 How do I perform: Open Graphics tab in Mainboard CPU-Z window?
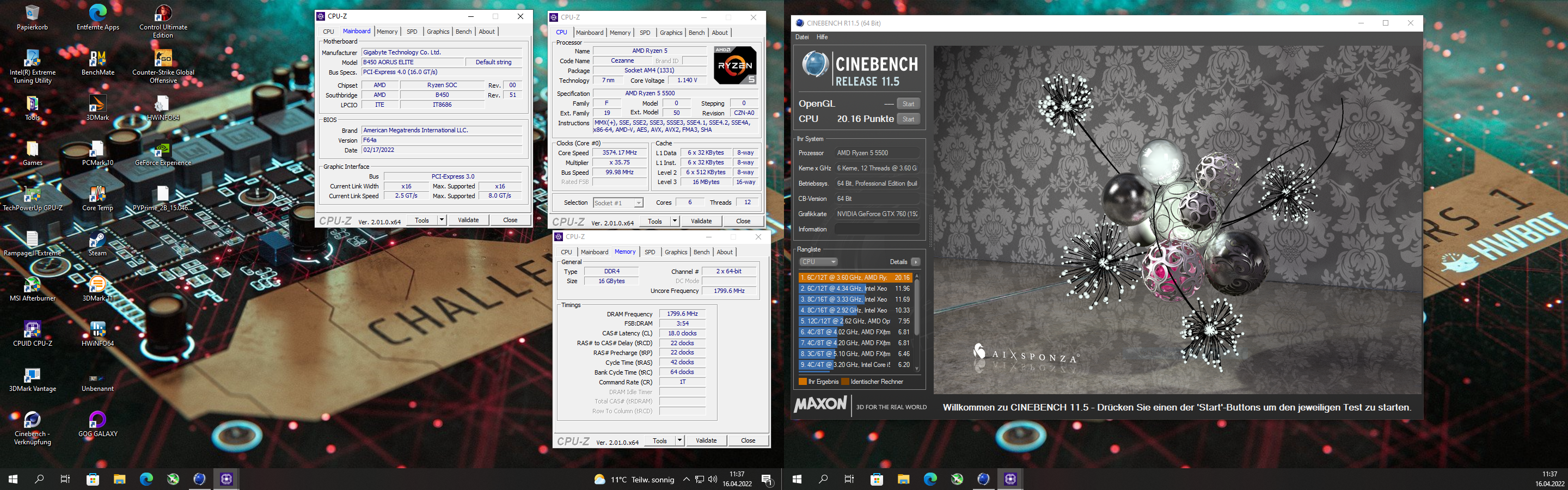(438, 32)
